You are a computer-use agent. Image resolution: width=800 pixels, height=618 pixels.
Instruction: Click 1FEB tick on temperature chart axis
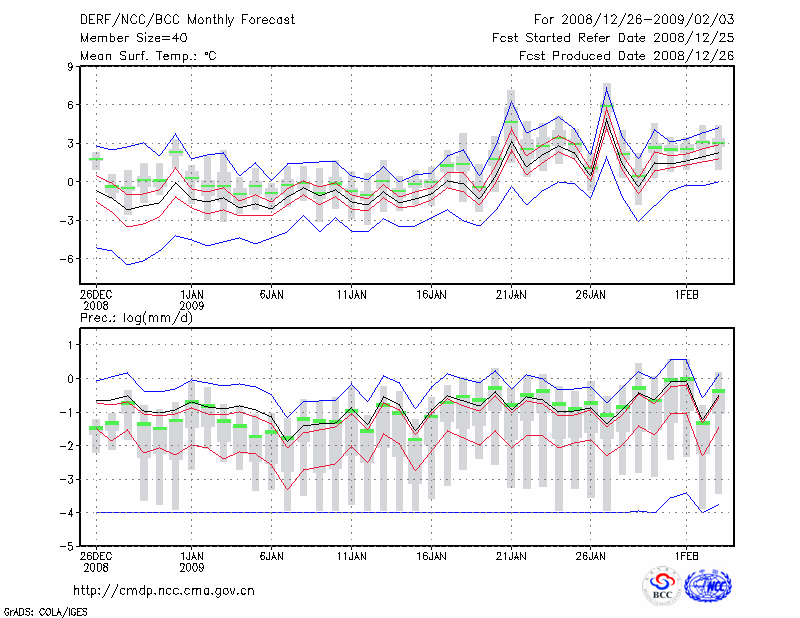coord(686,295)
